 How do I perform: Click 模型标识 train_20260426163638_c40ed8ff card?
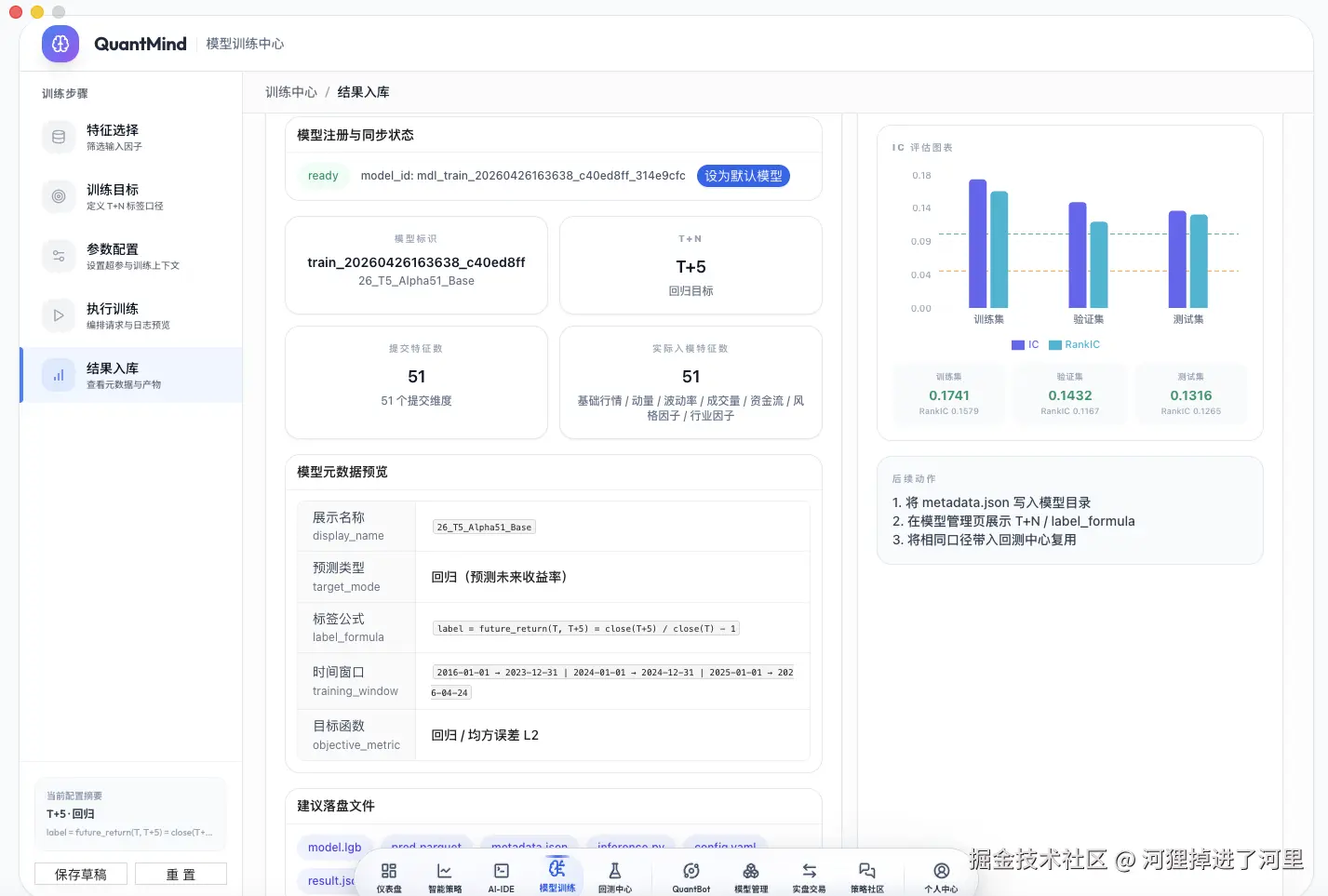(416, 265)
